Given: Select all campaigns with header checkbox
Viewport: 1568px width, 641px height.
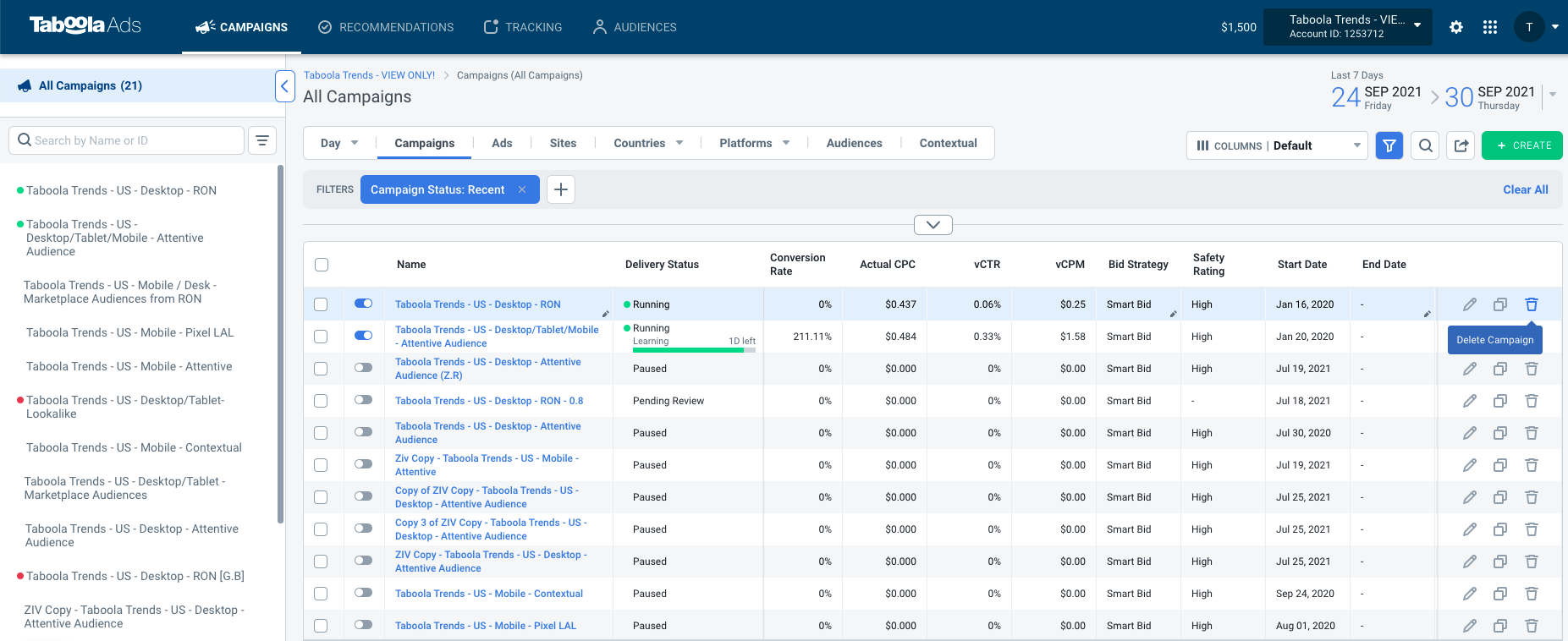Looking at the screenshot, I should tap(322, 265).
